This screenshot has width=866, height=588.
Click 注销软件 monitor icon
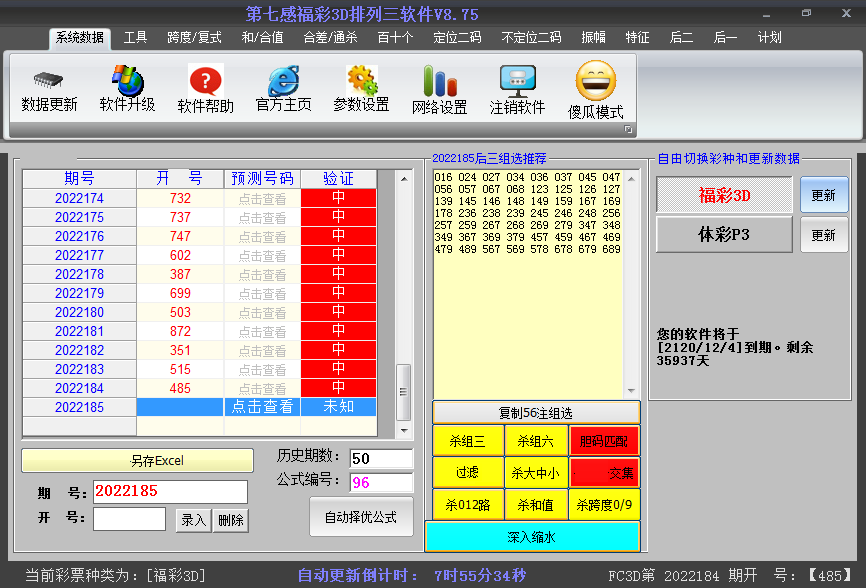click(518, 81)
